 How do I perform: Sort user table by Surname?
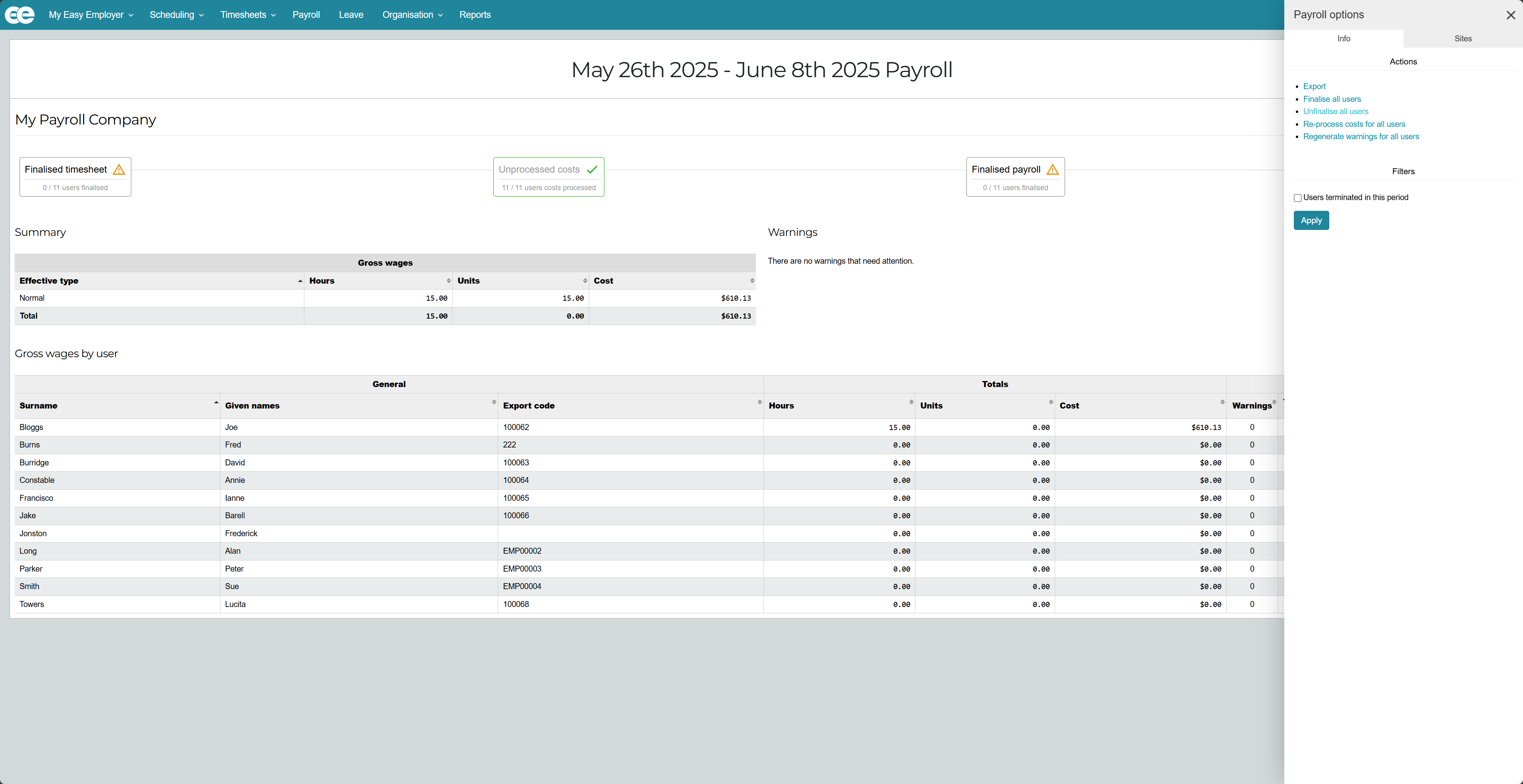[216, 403]
